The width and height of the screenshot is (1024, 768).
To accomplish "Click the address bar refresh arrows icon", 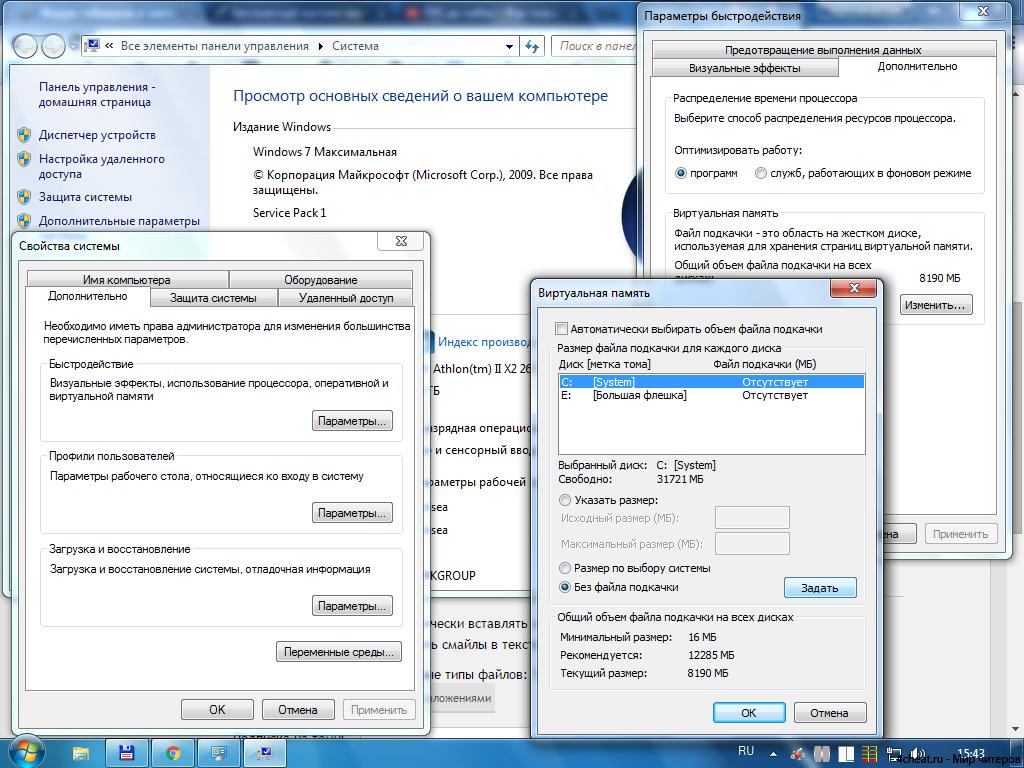I will click(x=532, y=46).
